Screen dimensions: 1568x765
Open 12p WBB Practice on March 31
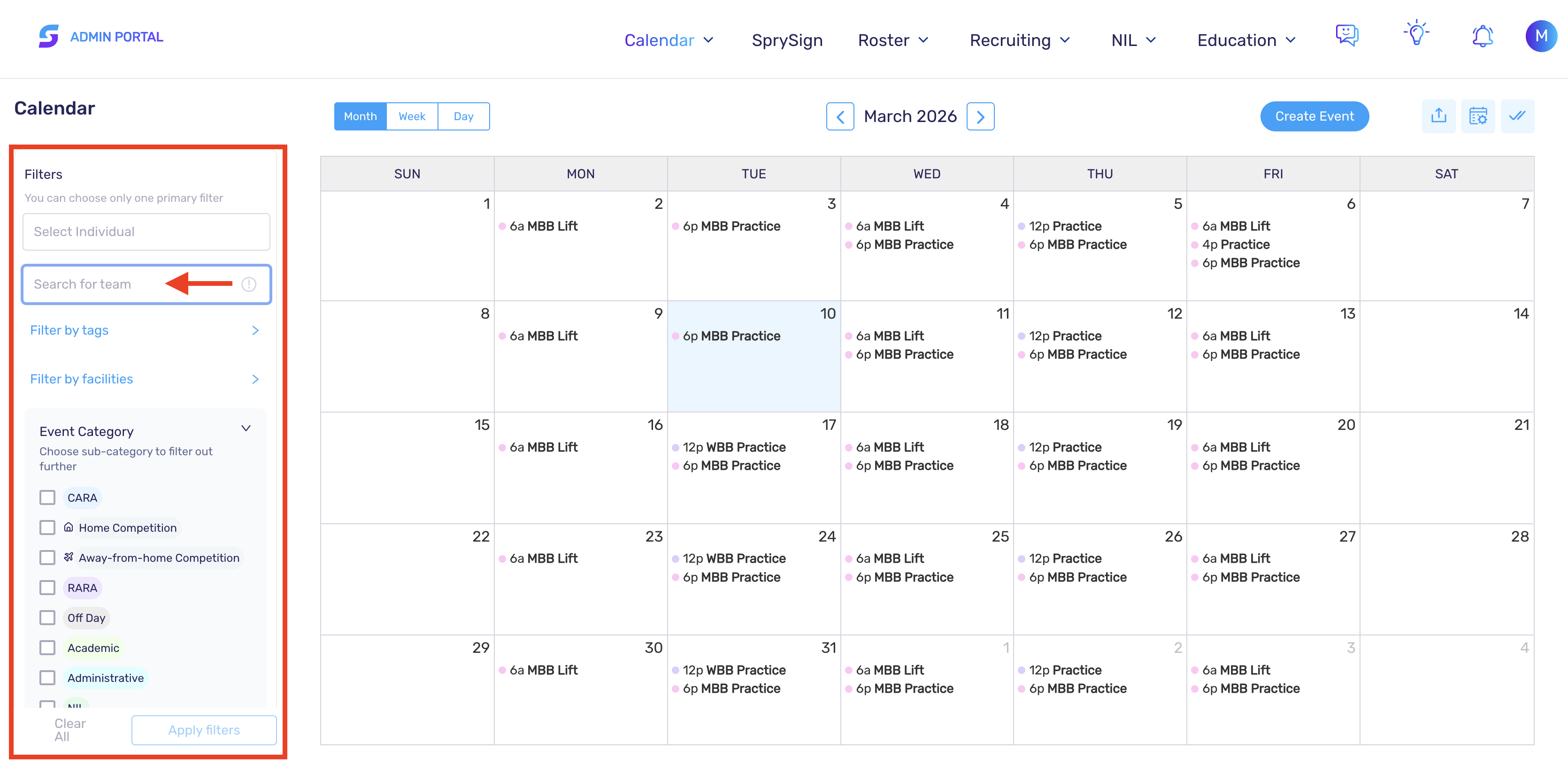click(729, 669)
